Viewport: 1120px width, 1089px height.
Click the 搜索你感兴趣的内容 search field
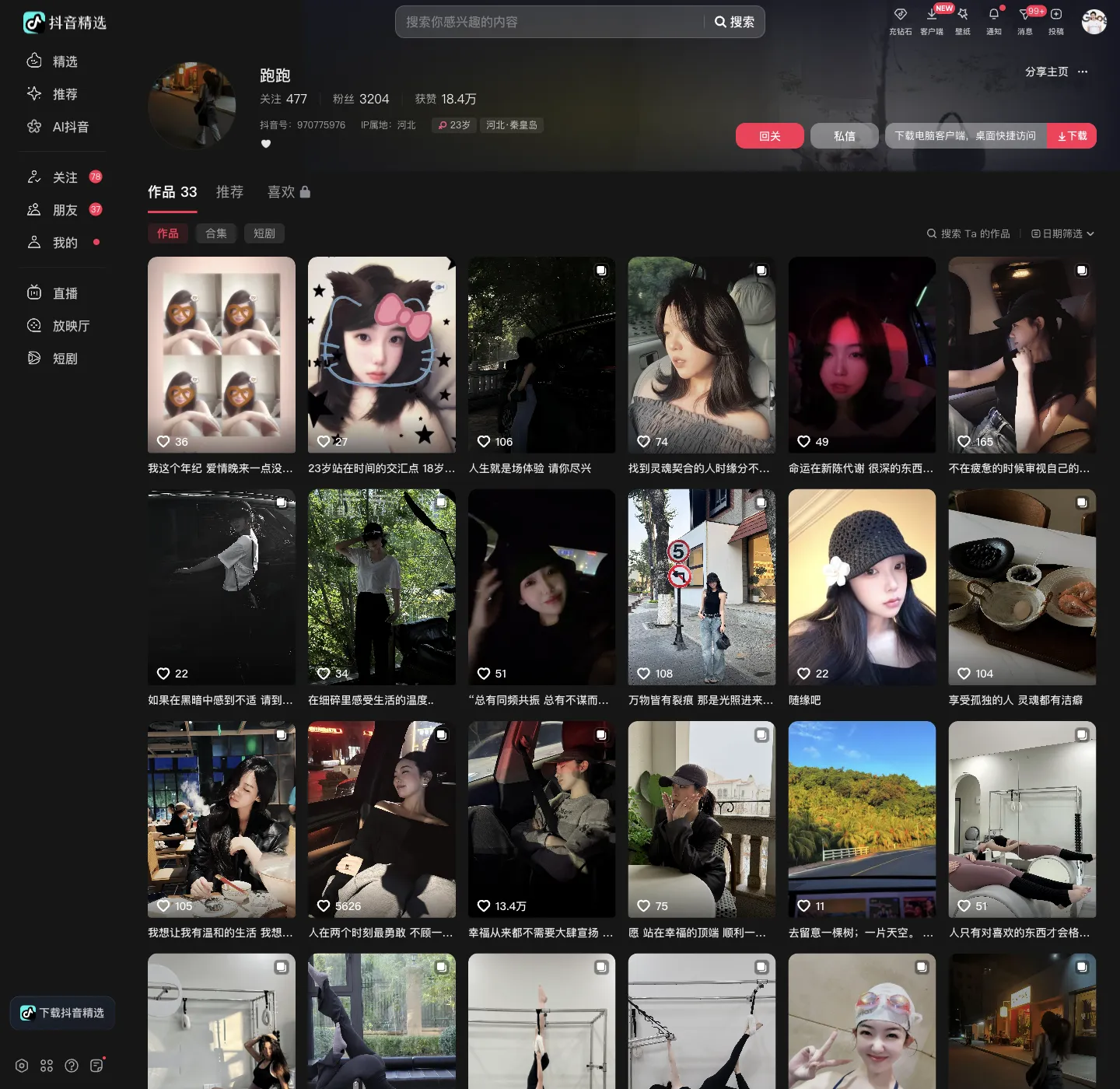(x=551, y=22)
